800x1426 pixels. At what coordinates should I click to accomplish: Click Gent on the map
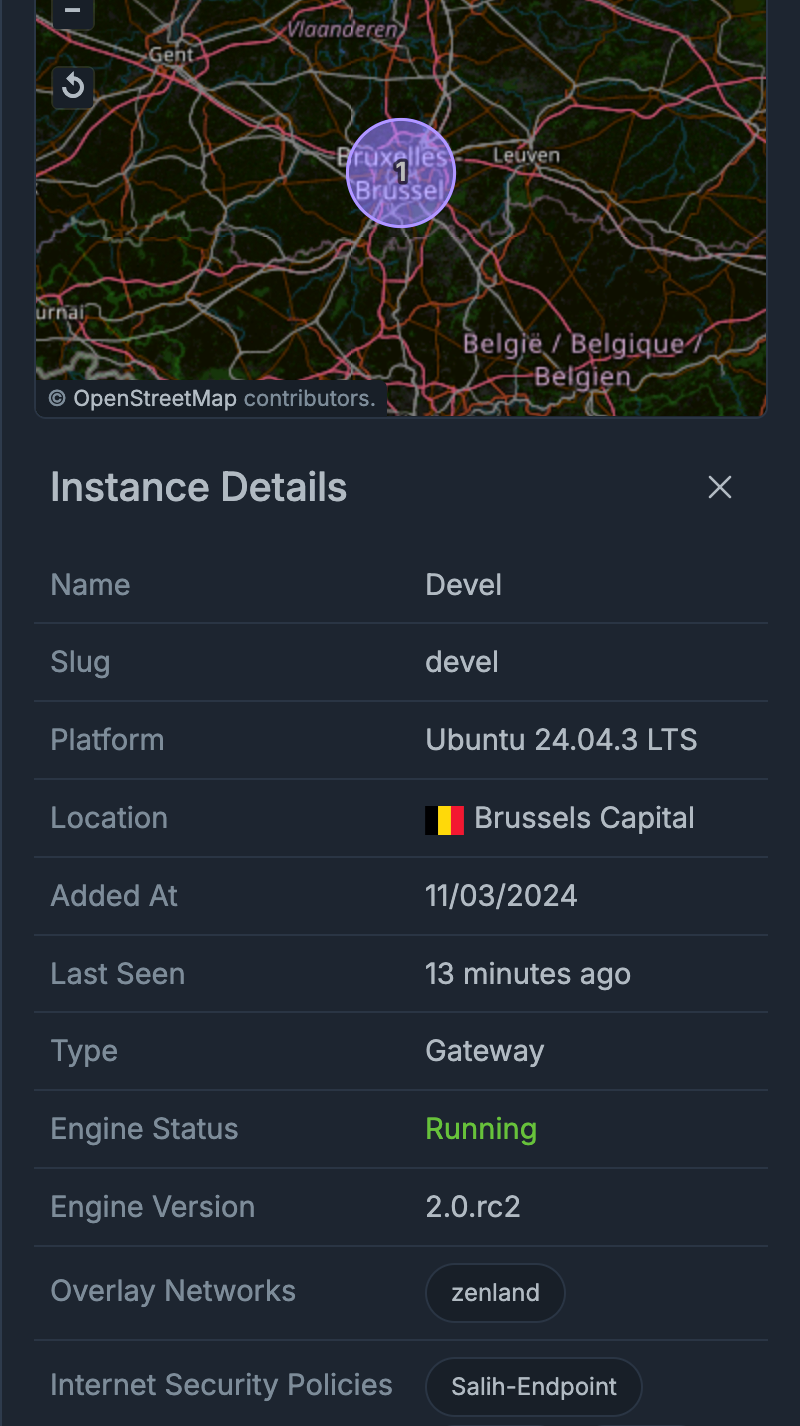(x=171, y=55)
